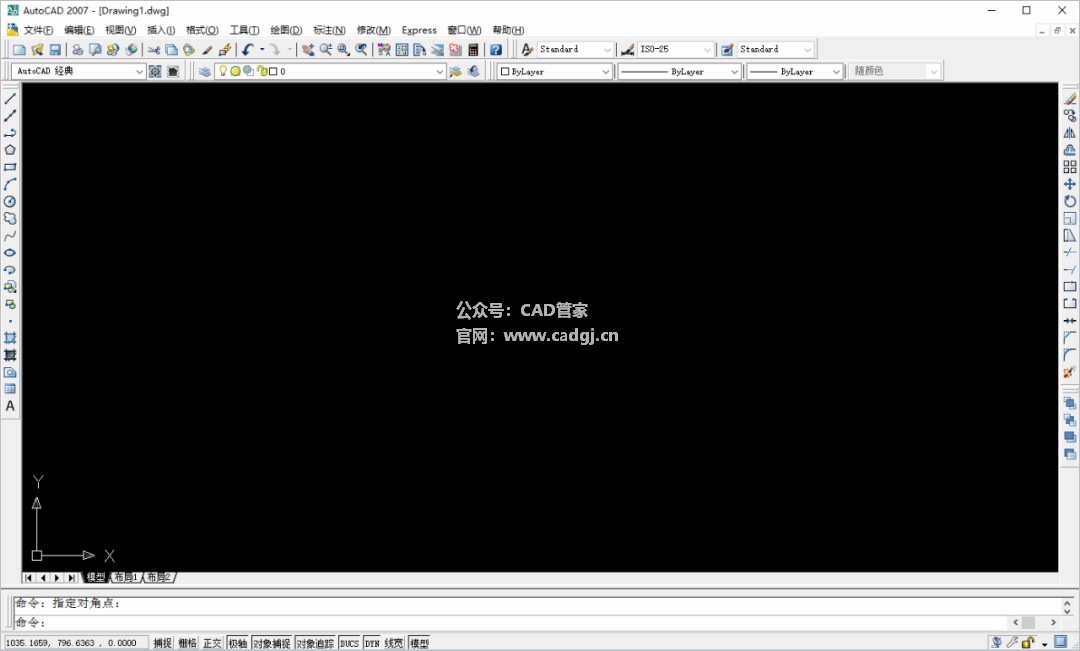Viewport: 1080px width, 651px height.
Task: Open the ISO-25 dimension style dropdown
Action: (707, 50)
